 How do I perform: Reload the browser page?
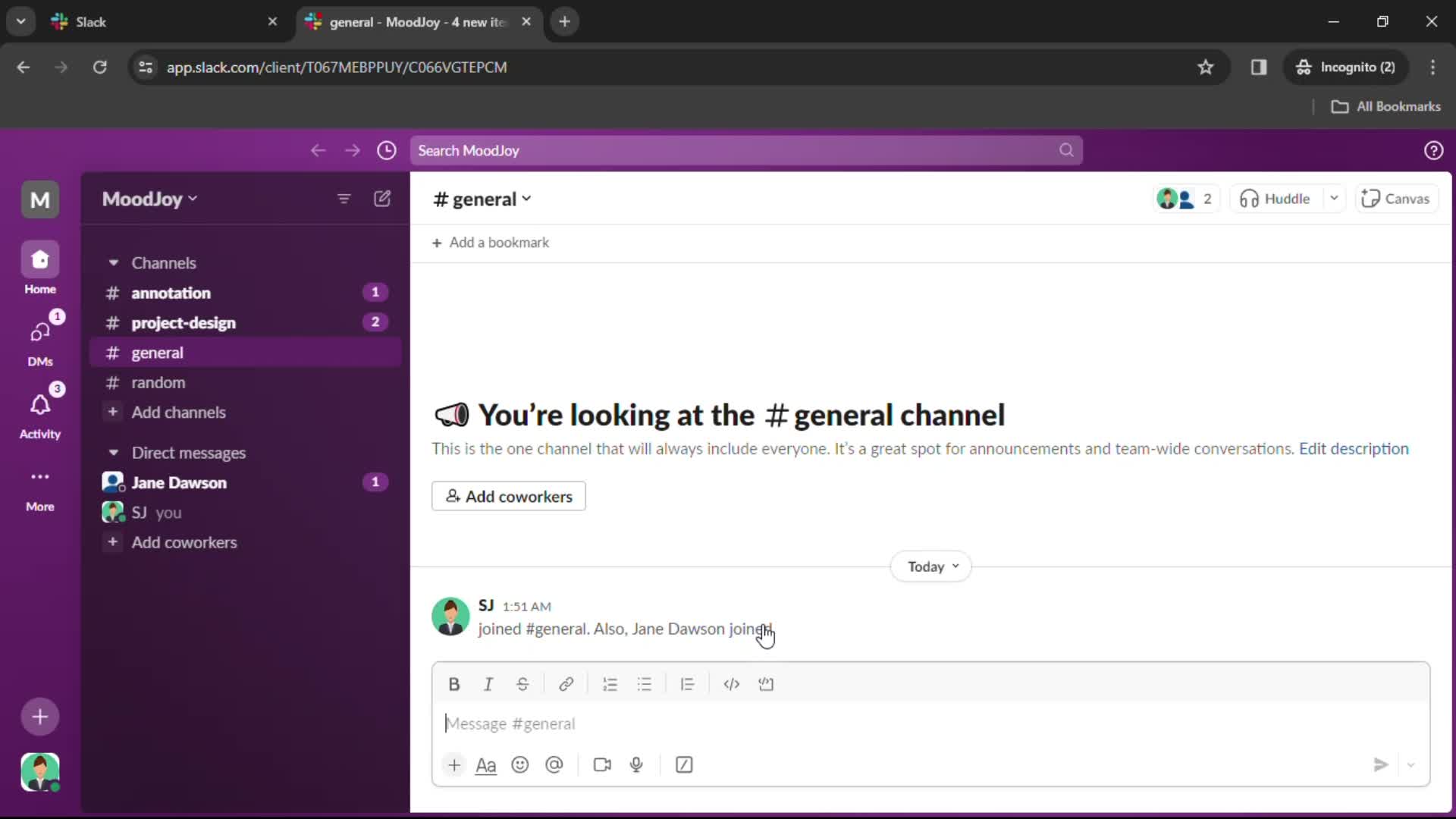pyautogui.click(x=99, y=67)
